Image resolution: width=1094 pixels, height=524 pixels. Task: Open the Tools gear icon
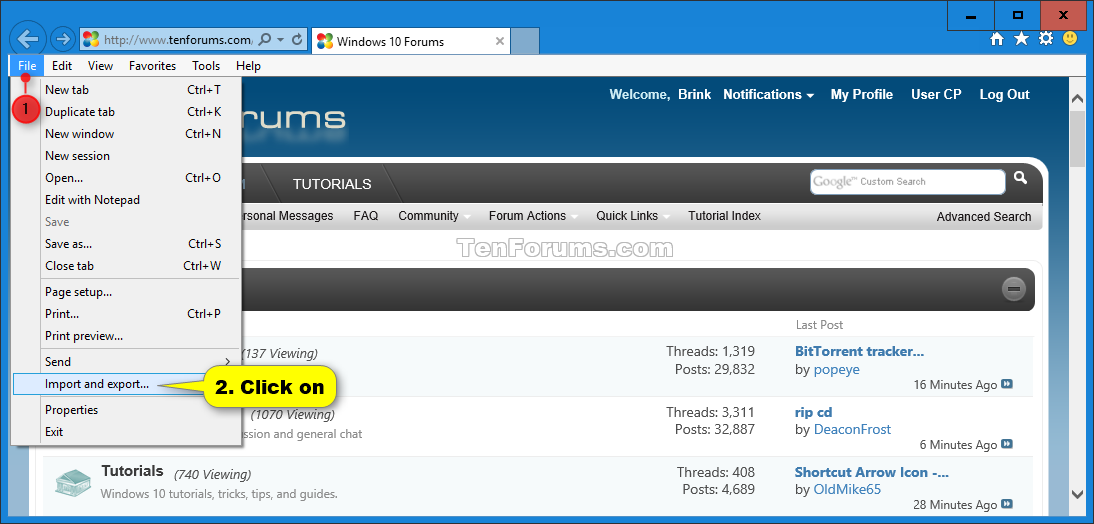click(1045, 39)
